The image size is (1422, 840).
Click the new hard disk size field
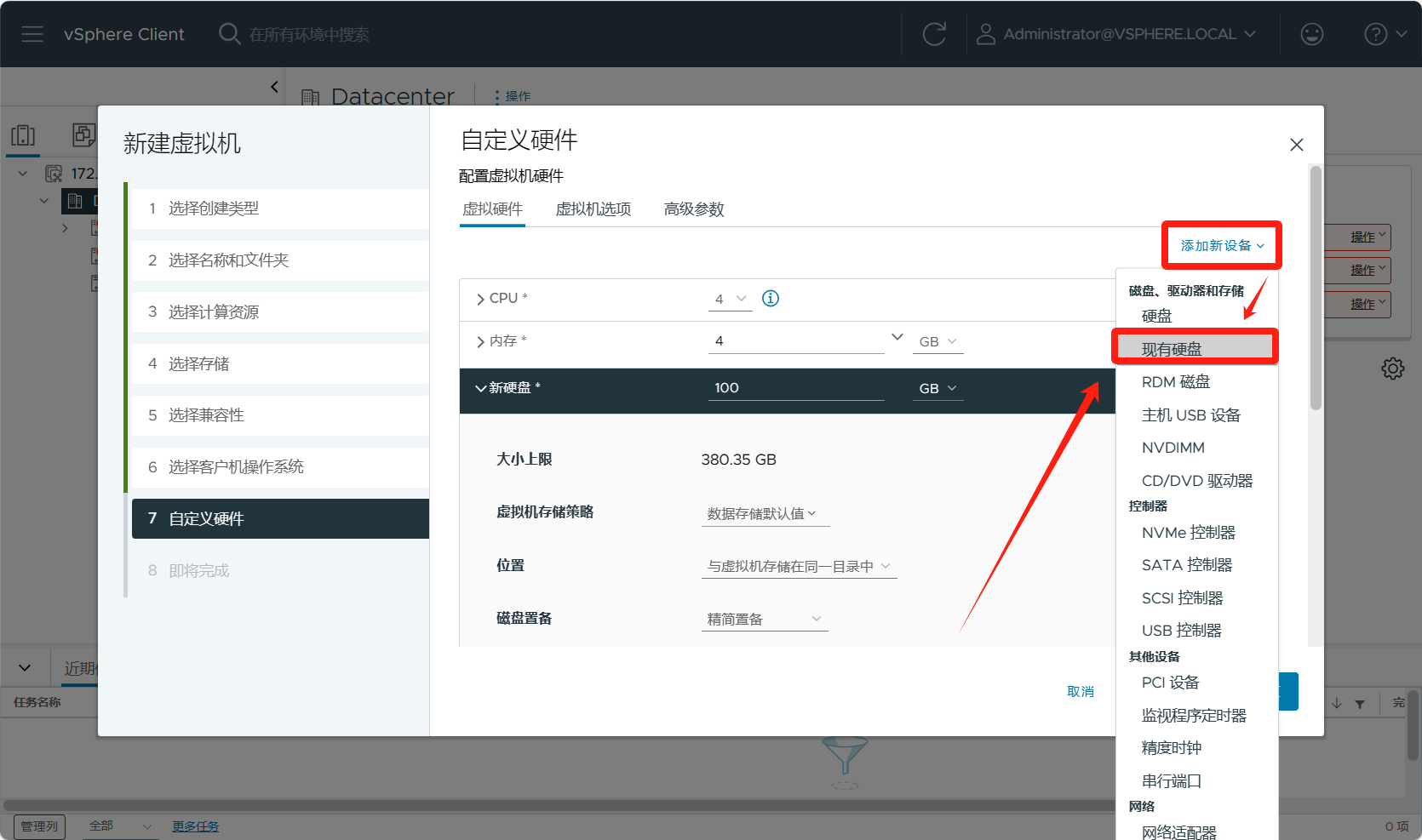click(795, 388)
